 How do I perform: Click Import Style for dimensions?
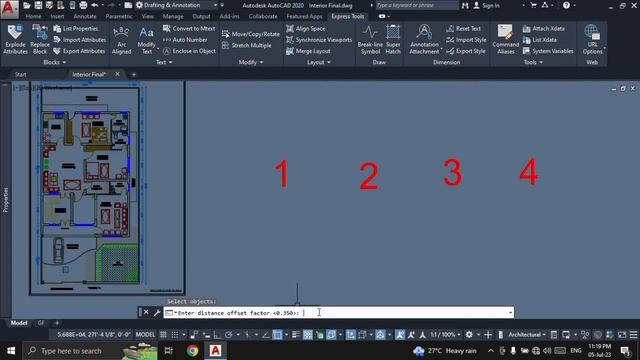click(466, 40)
